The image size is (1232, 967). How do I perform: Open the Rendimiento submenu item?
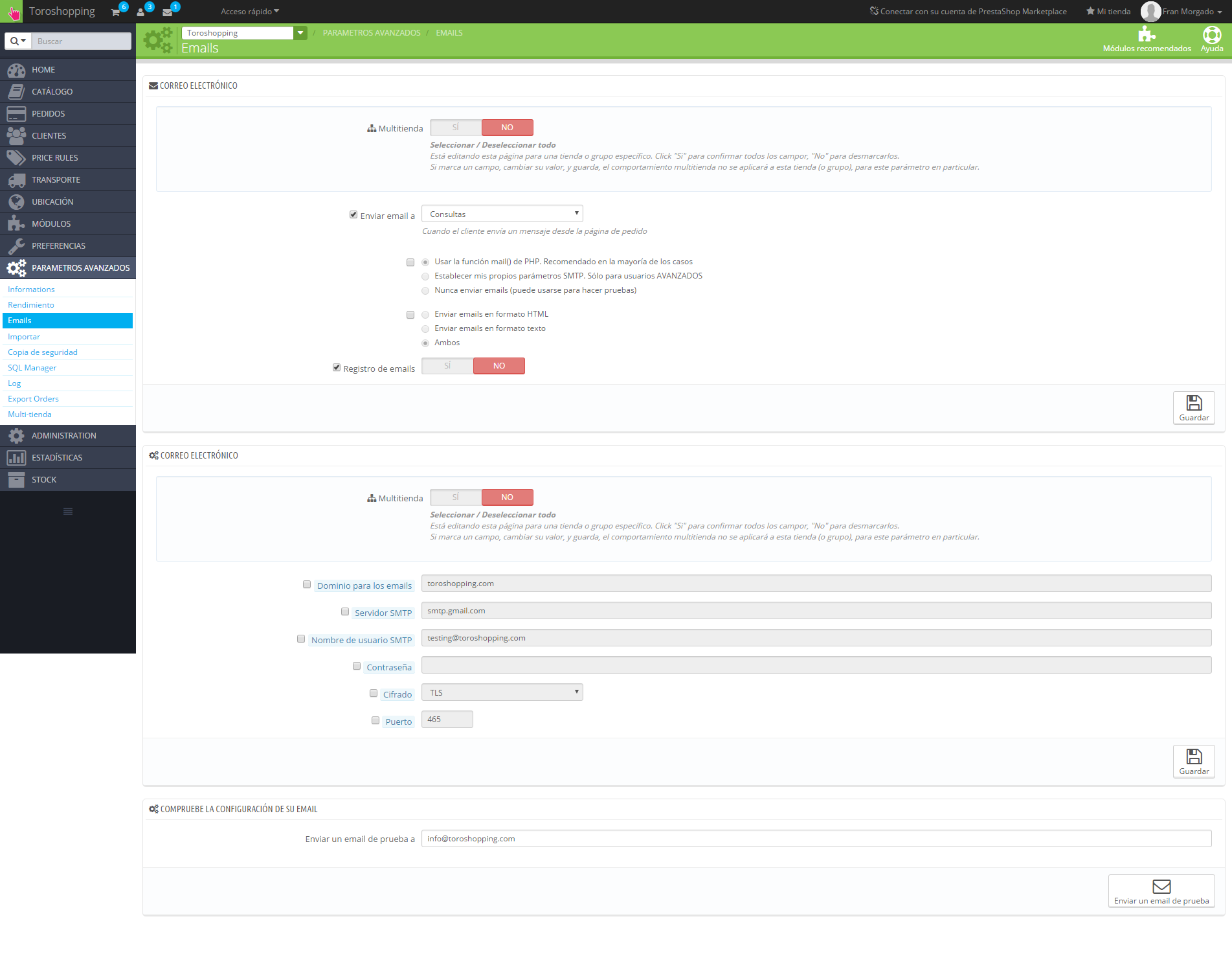click(31, 305)
